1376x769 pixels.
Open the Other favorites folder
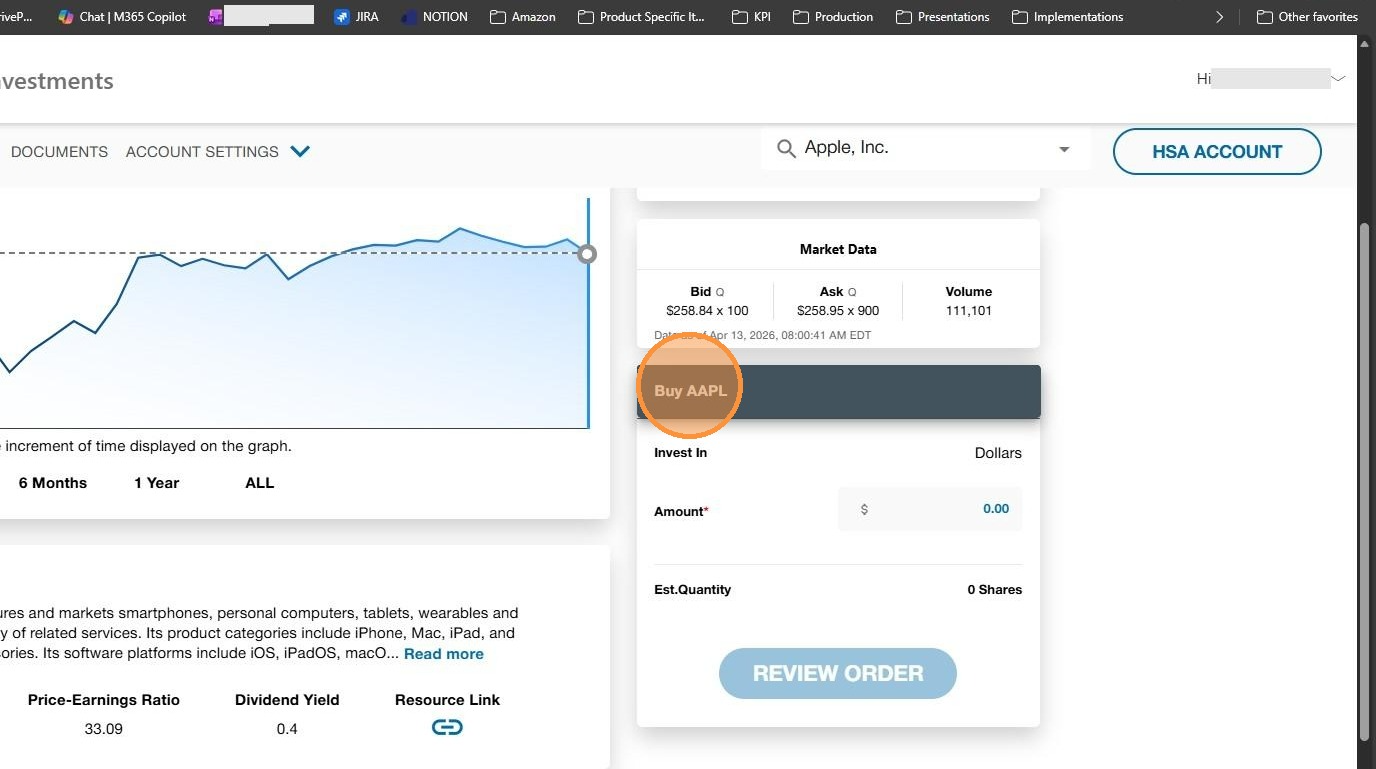click(x=1307, y=16)
